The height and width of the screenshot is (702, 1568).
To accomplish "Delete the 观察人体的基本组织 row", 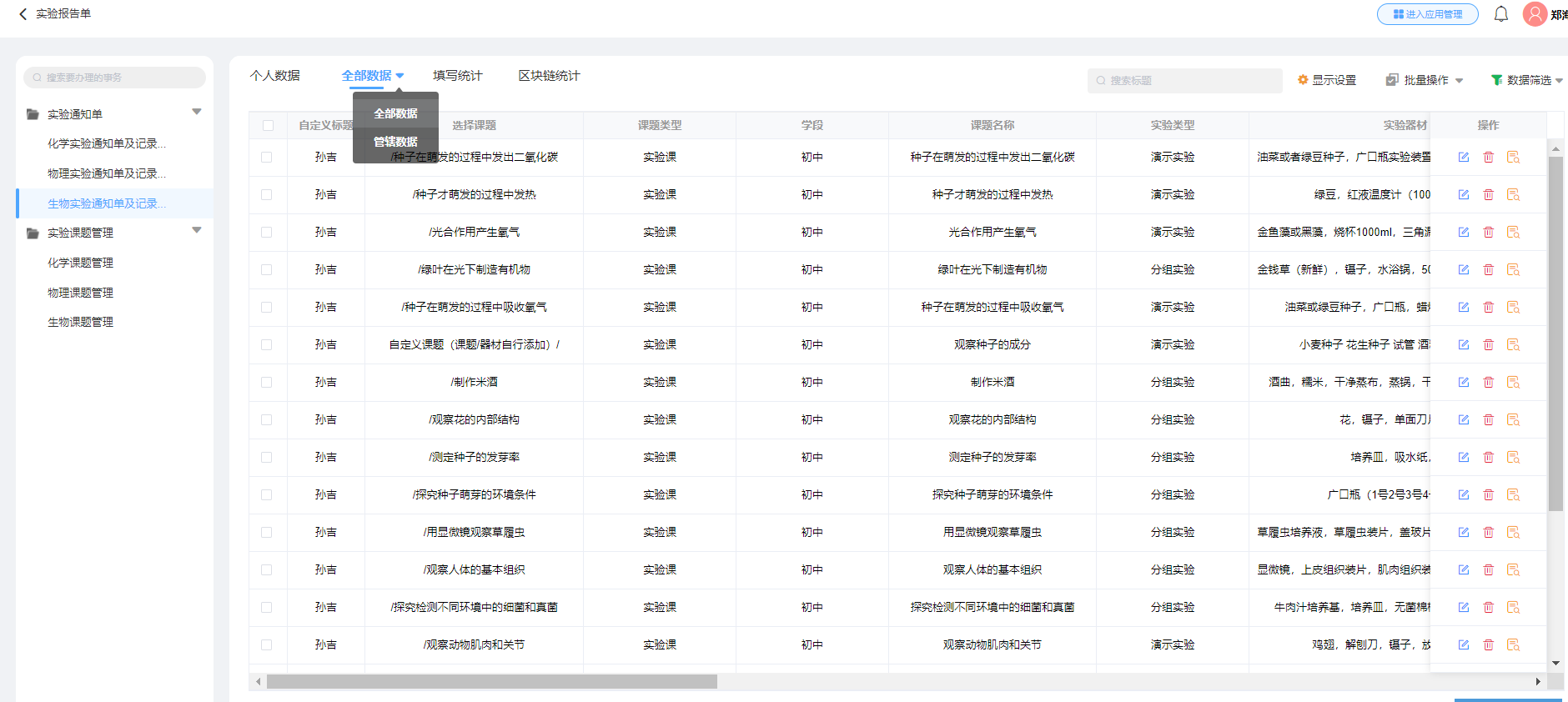I will (x=1489, y=569).
